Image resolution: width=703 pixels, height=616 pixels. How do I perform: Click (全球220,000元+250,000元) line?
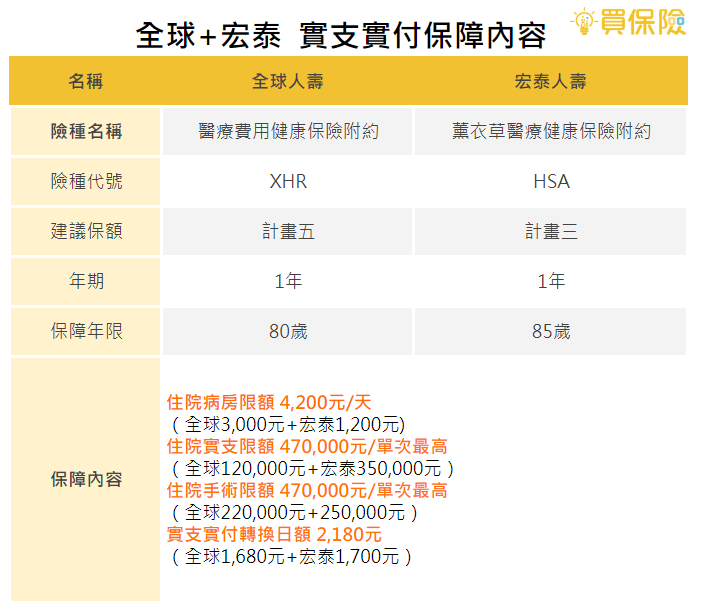point(295,512)
